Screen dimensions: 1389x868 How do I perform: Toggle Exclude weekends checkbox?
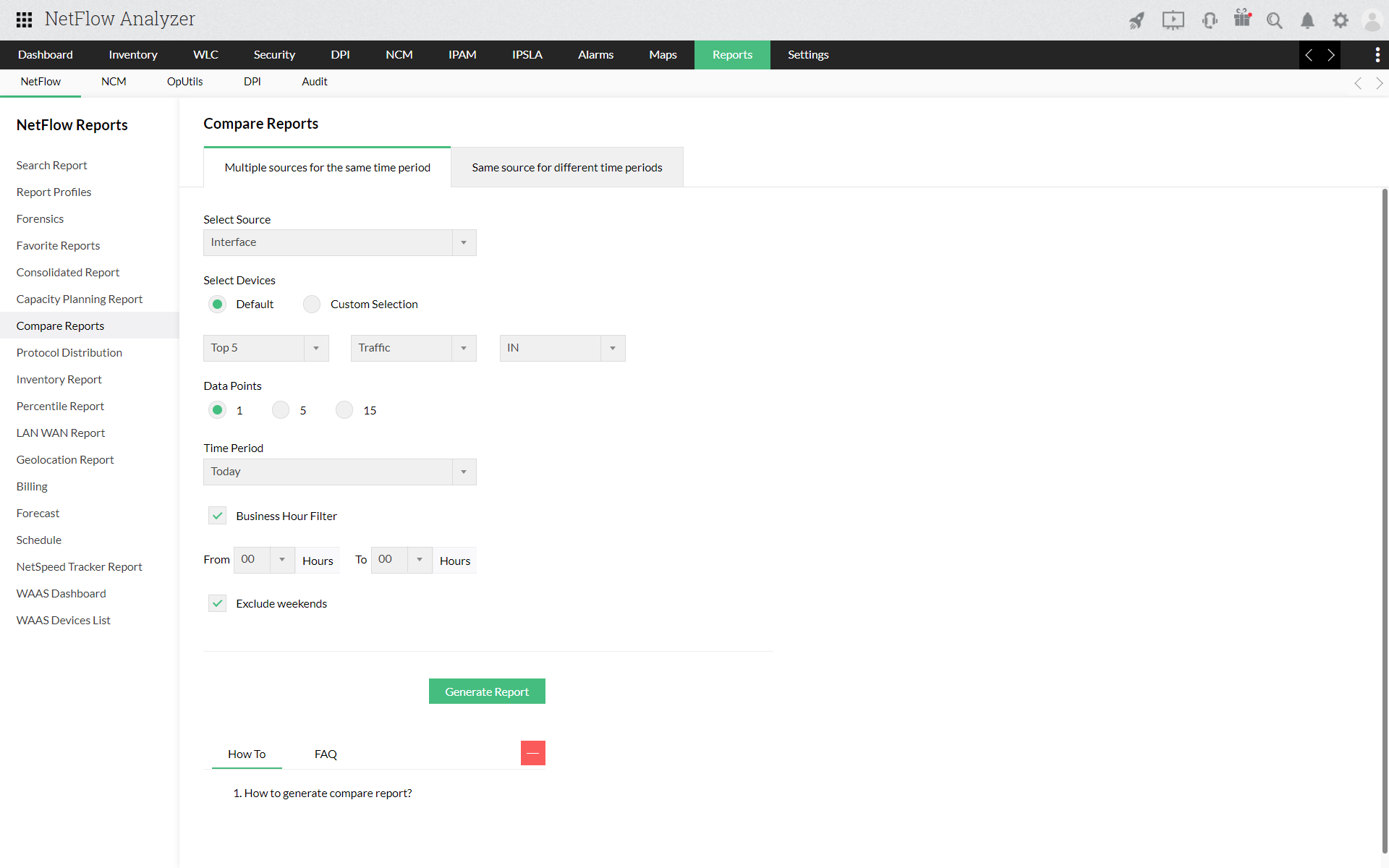[217, 603]
